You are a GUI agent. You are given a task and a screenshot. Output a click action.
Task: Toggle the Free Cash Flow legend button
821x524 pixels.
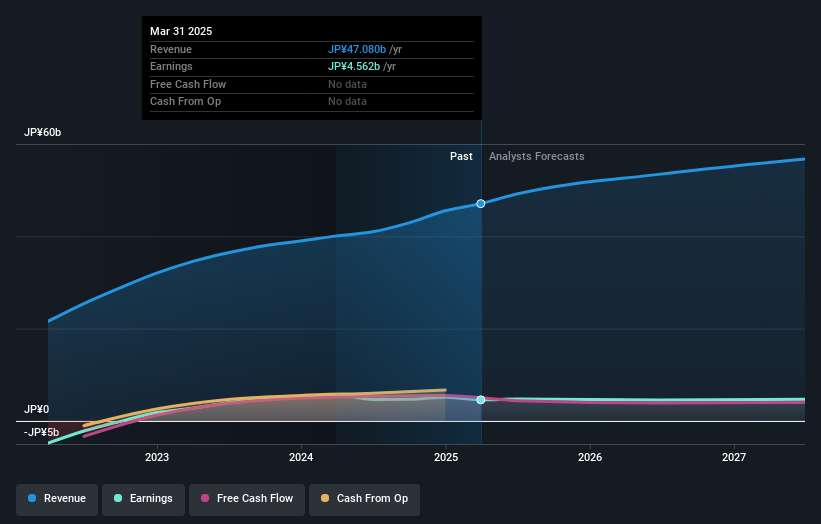point(247,499)
